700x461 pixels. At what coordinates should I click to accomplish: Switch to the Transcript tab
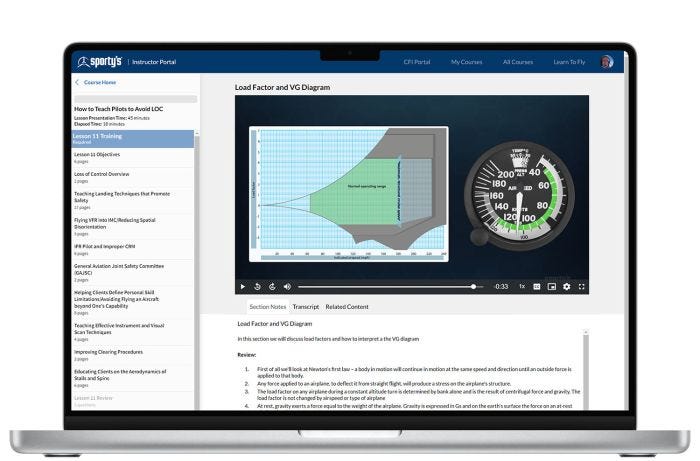coord(305,306)
